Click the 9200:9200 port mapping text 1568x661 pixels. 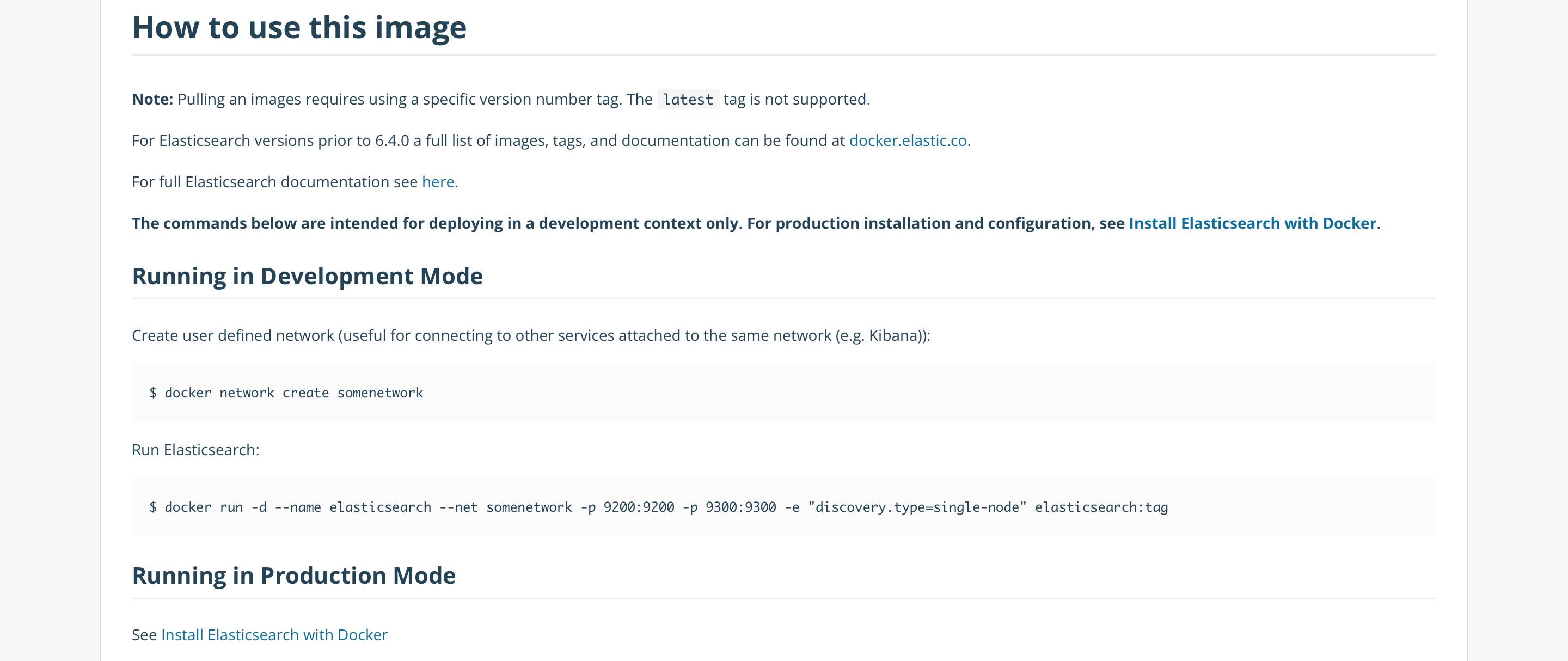638,507
